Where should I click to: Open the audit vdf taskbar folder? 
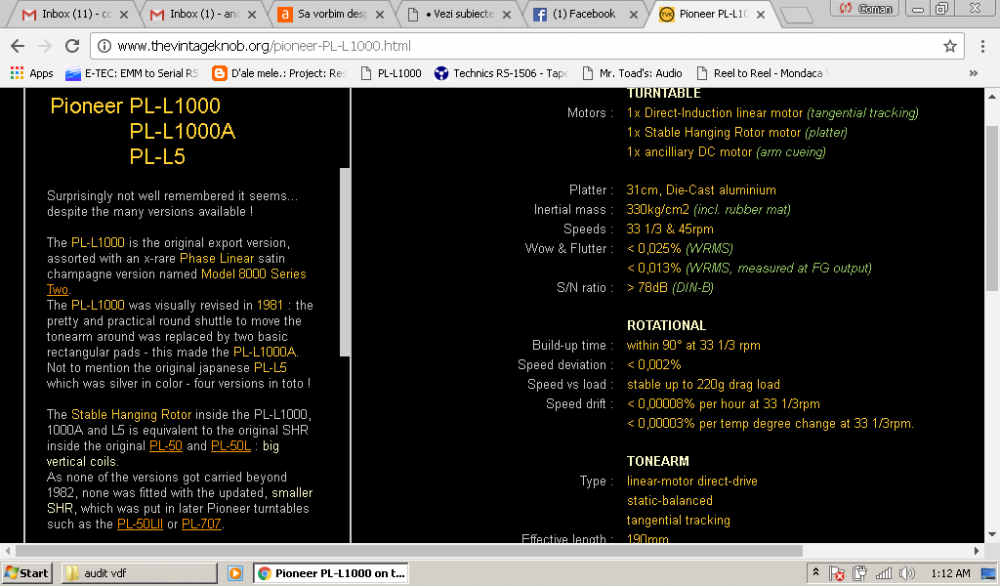click(x=139, y=573)
